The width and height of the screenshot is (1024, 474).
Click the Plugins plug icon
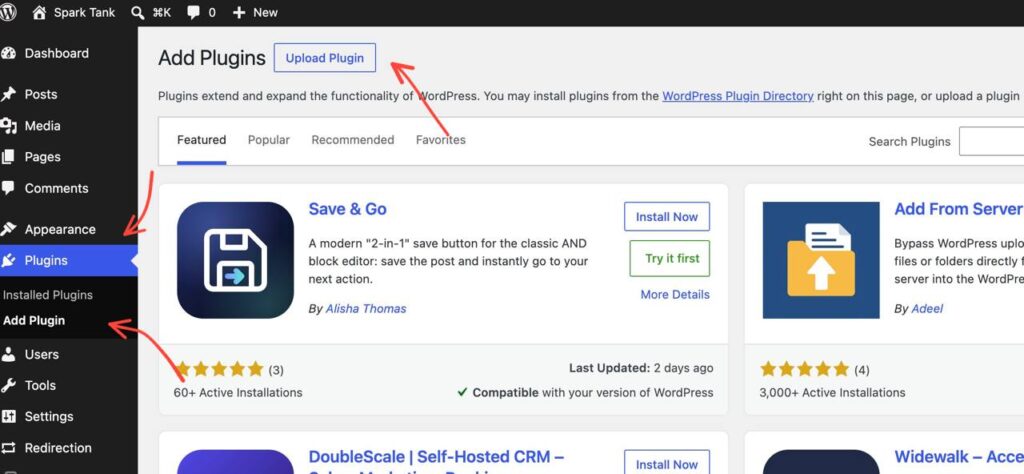coord(8,261)
